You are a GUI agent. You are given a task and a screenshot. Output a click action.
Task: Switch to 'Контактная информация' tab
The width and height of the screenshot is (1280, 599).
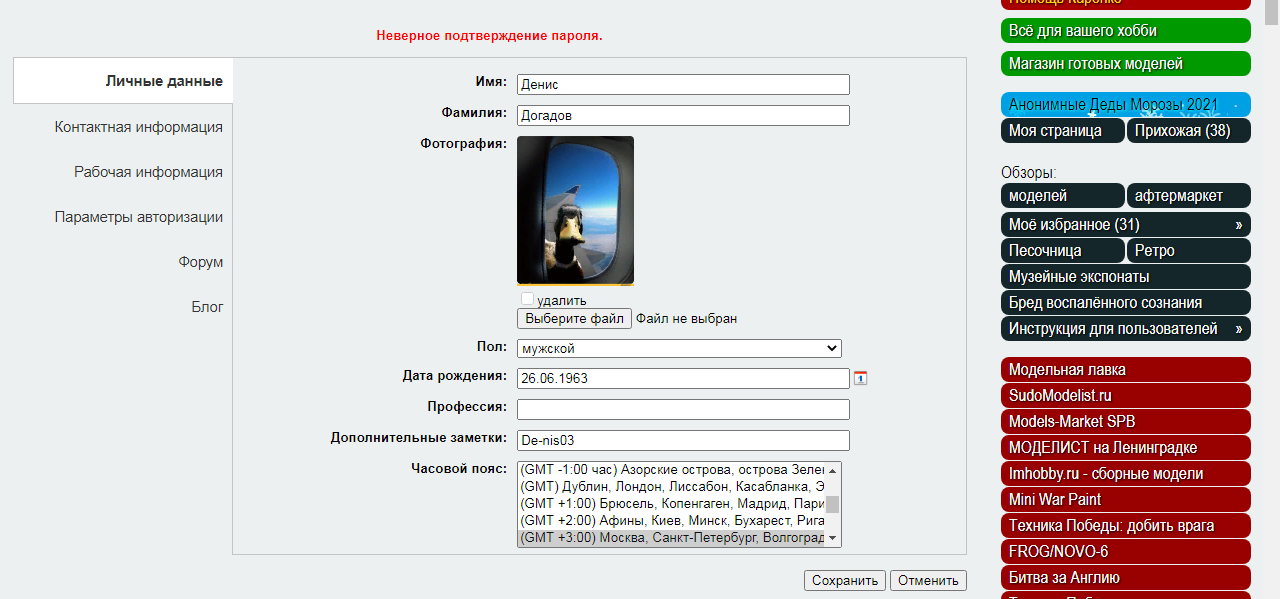click(x=138, y=127)
